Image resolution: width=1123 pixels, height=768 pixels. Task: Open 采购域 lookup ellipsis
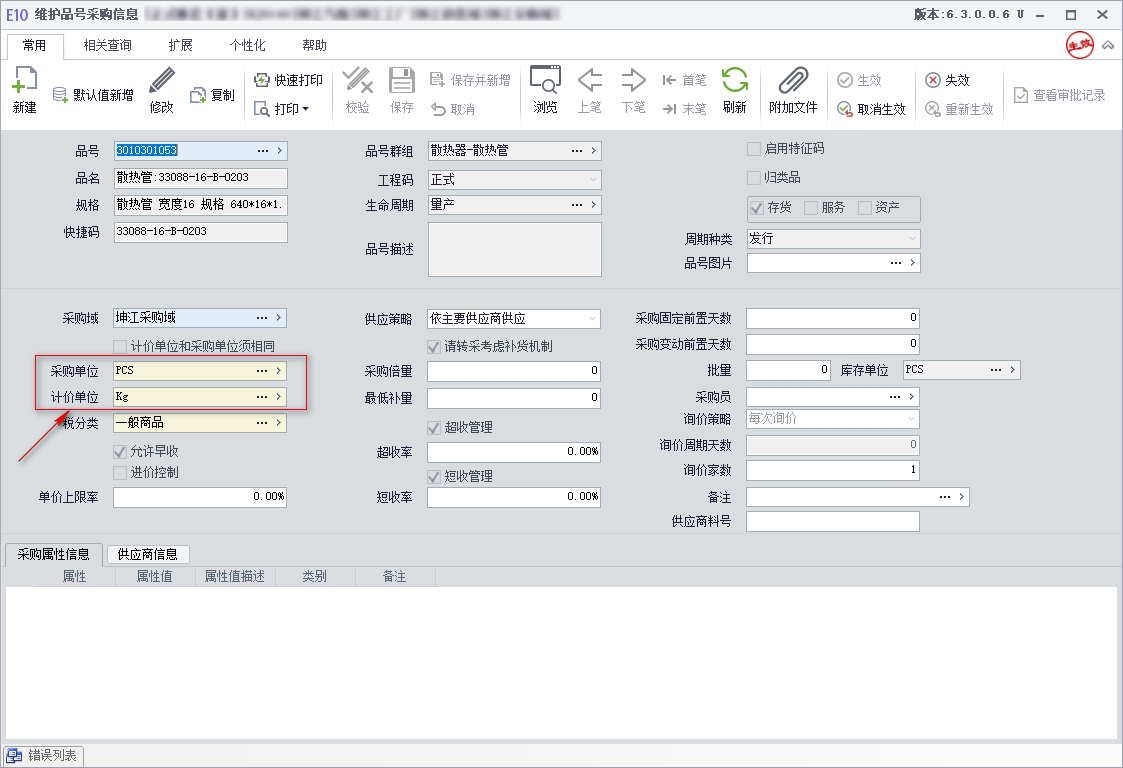click(x=261, y=317)
